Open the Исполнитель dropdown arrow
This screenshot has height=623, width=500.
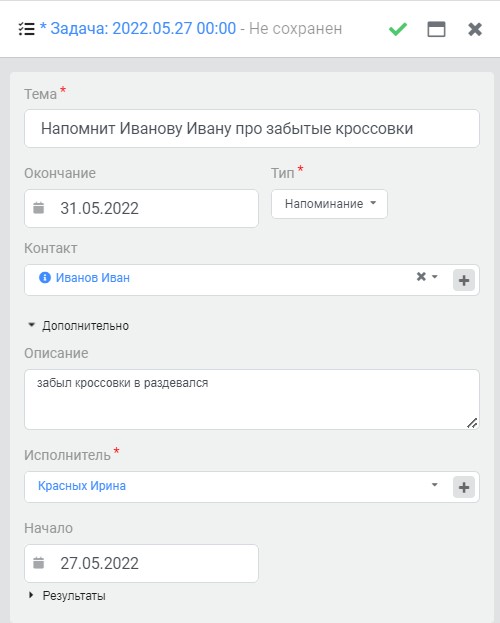pos(434,485)
